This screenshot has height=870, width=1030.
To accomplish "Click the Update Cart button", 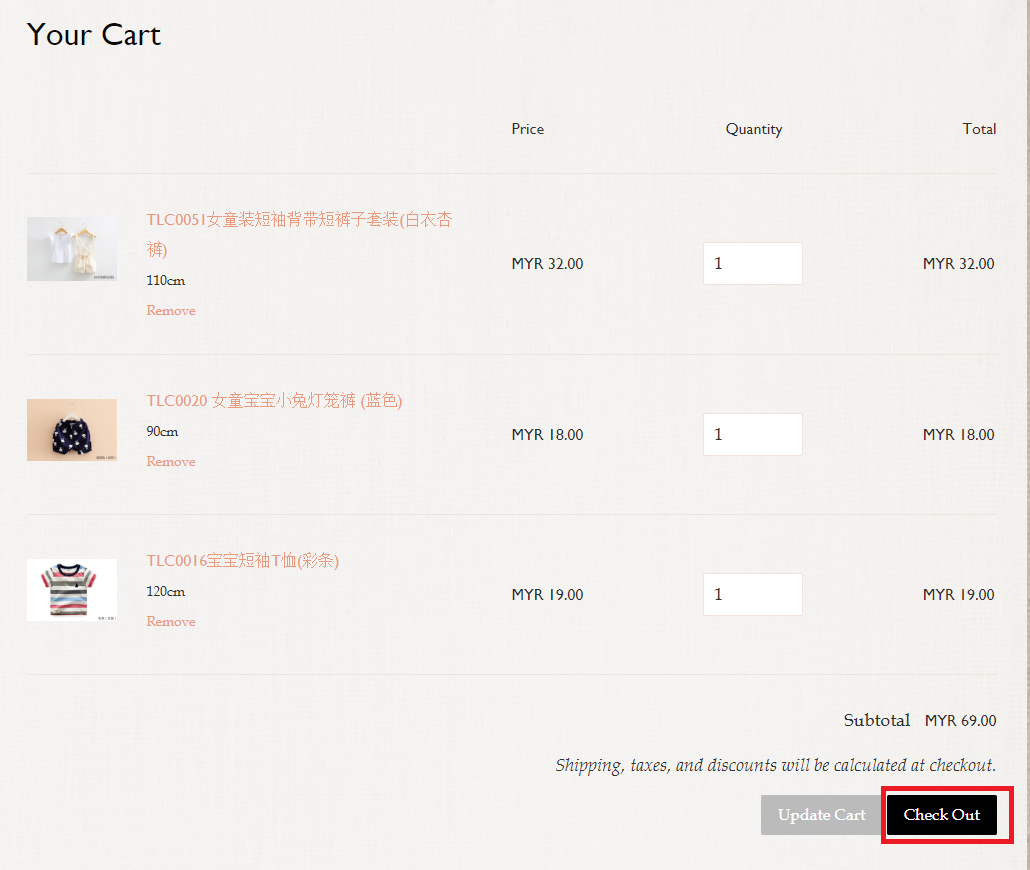I will (x=821, y=815).
